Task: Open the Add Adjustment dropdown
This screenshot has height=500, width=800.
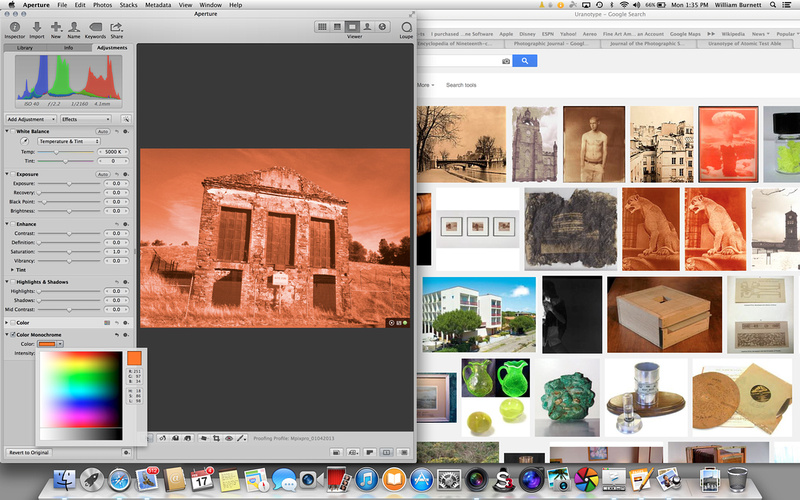Action: pyautogui.click(x=31, y=119)
